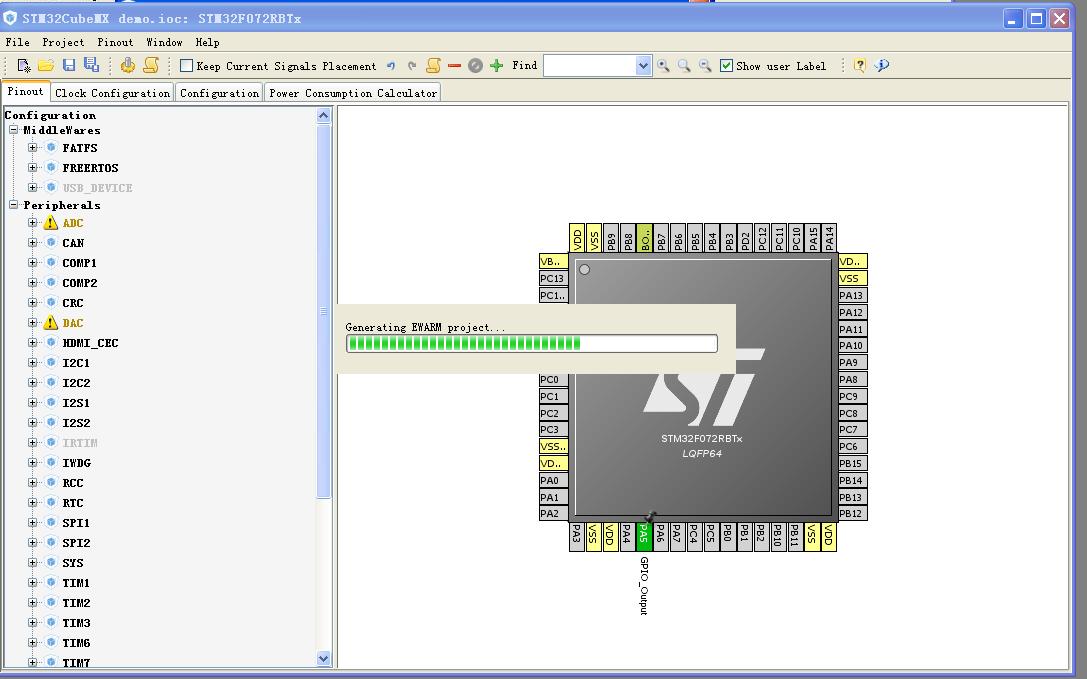The width and height of the screenshot is (1087, 679).
Task: Click the PA13 pin on the chip
Action: [x=852, y=295]
